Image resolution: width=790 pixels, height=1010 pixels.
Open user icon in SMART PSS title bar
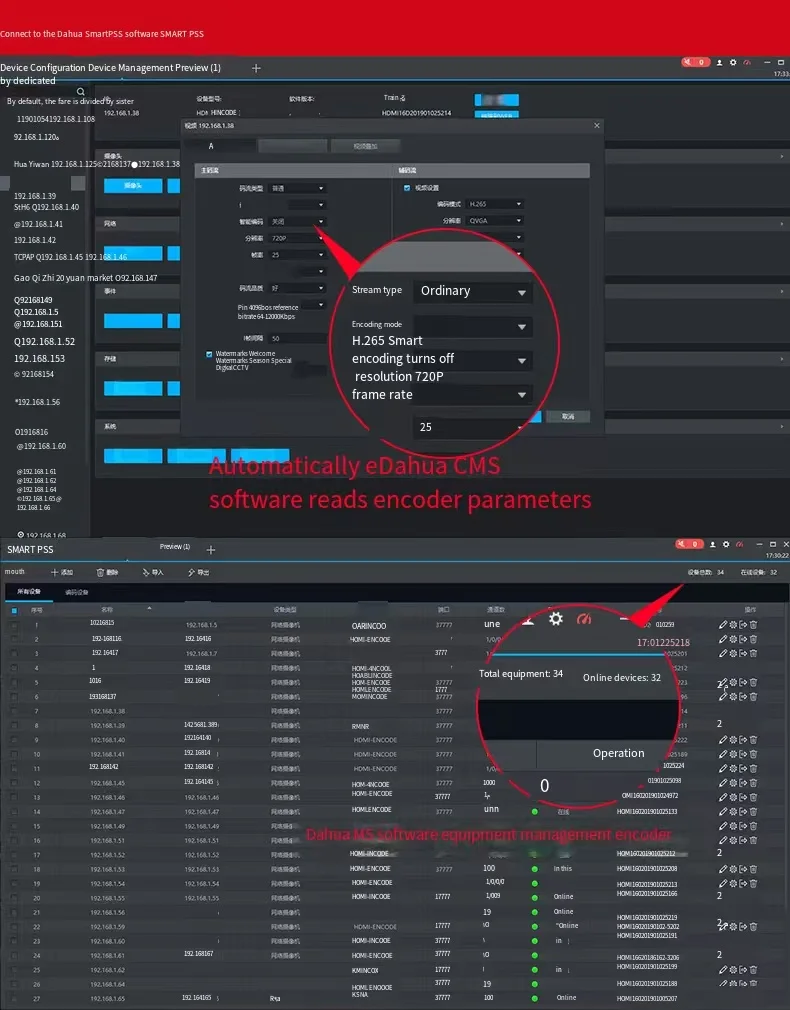712,544
